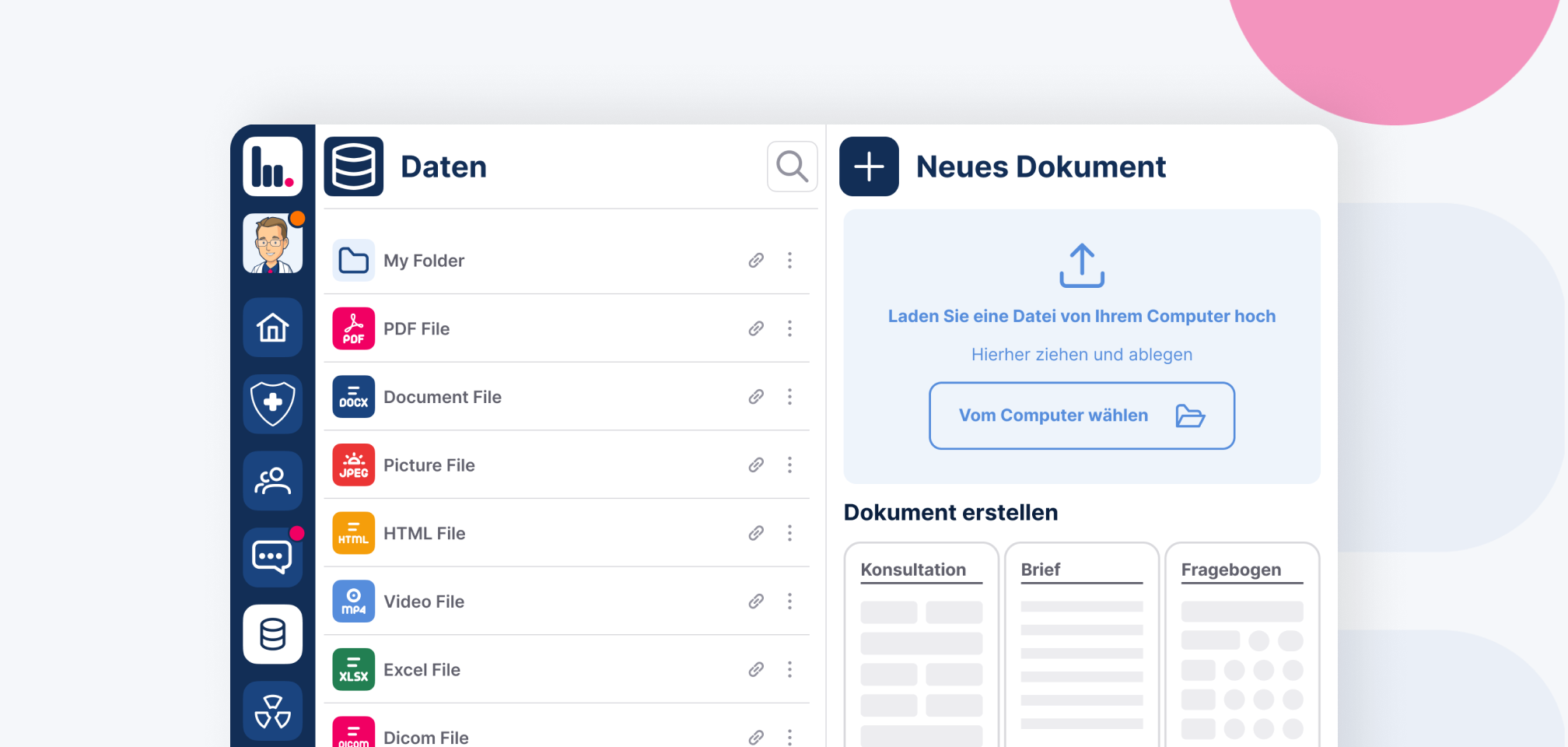The image size is (1568, 747).
Task: Open the radiation symbol sidebar icon
Action: tap(272, 710)
